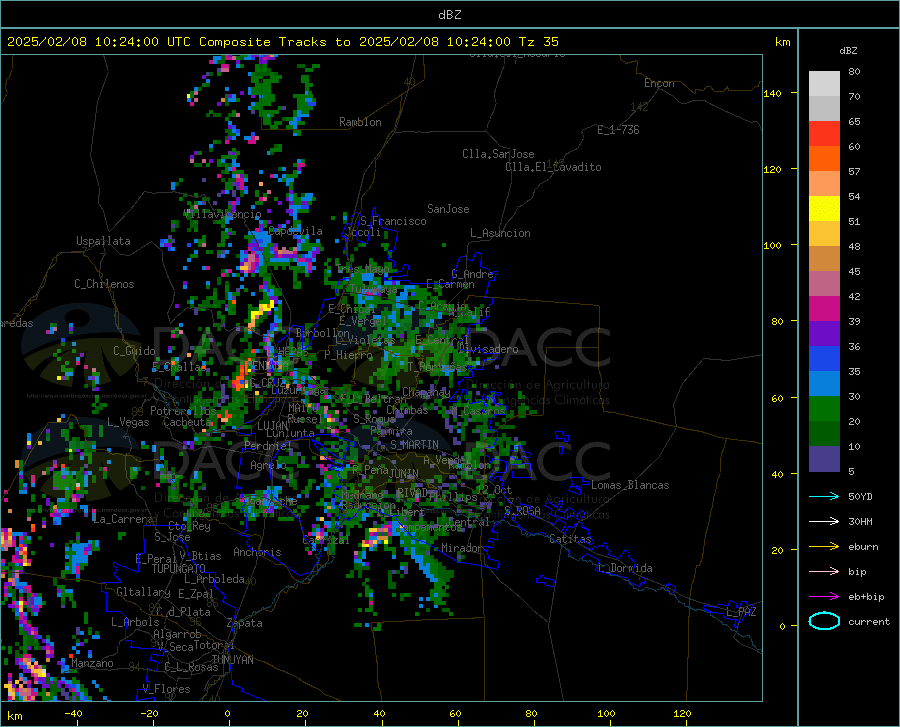Click the Cacheuta map label
Viewport: 900px width, 727px height.
pyautogui.click(x=187, y=422)
